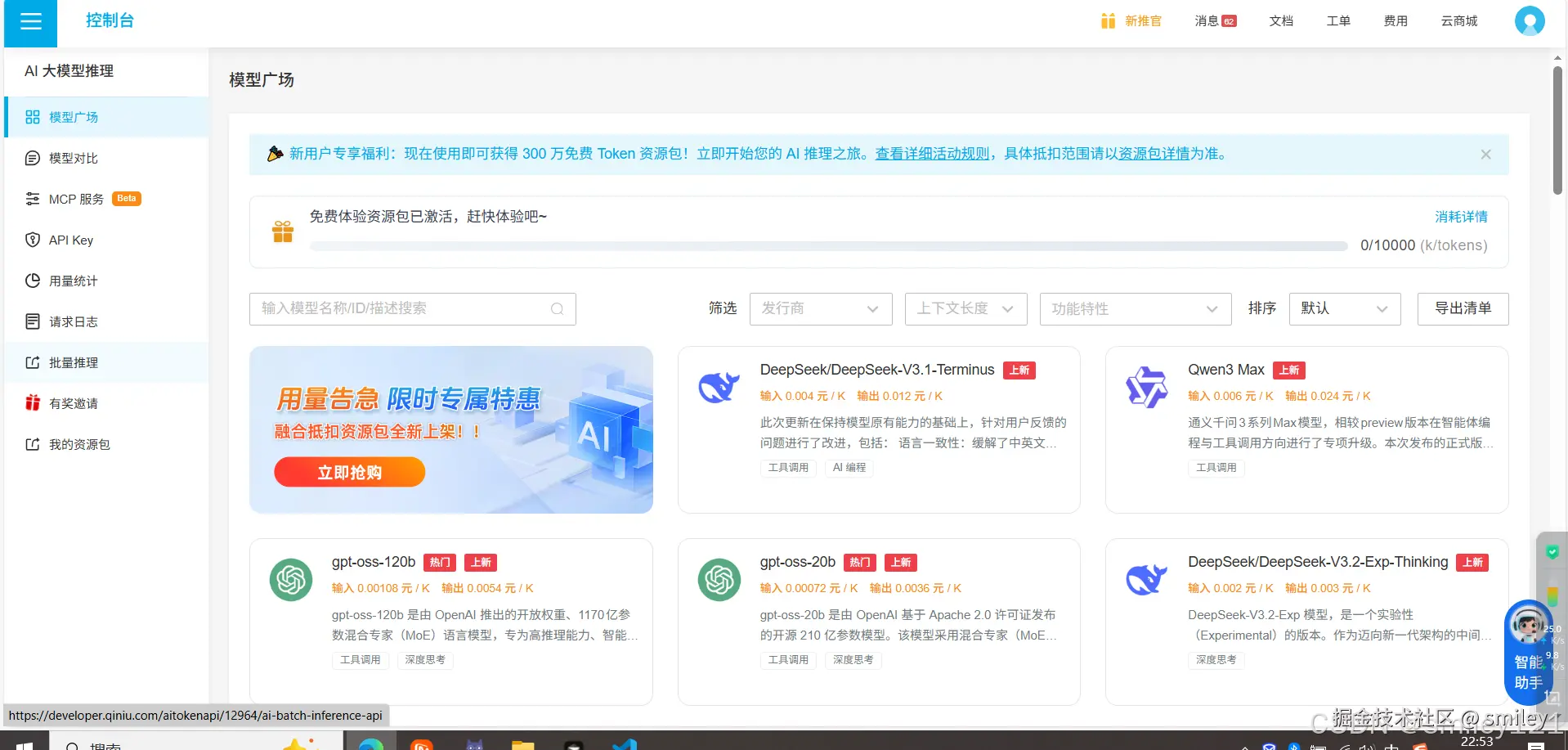This screenshot has height=750, width=1568.
Task: Click the 请求日志 list icon
Action: click(33, 321)
